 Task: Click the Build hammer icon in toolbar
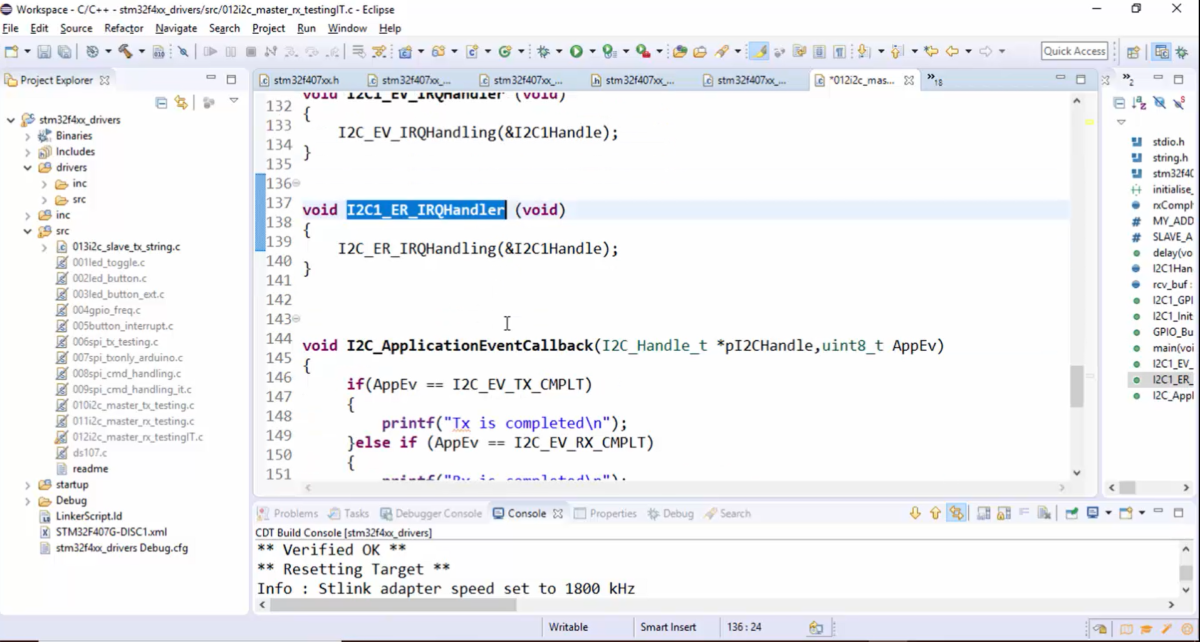pyautogui.click(x=125, y=51)
